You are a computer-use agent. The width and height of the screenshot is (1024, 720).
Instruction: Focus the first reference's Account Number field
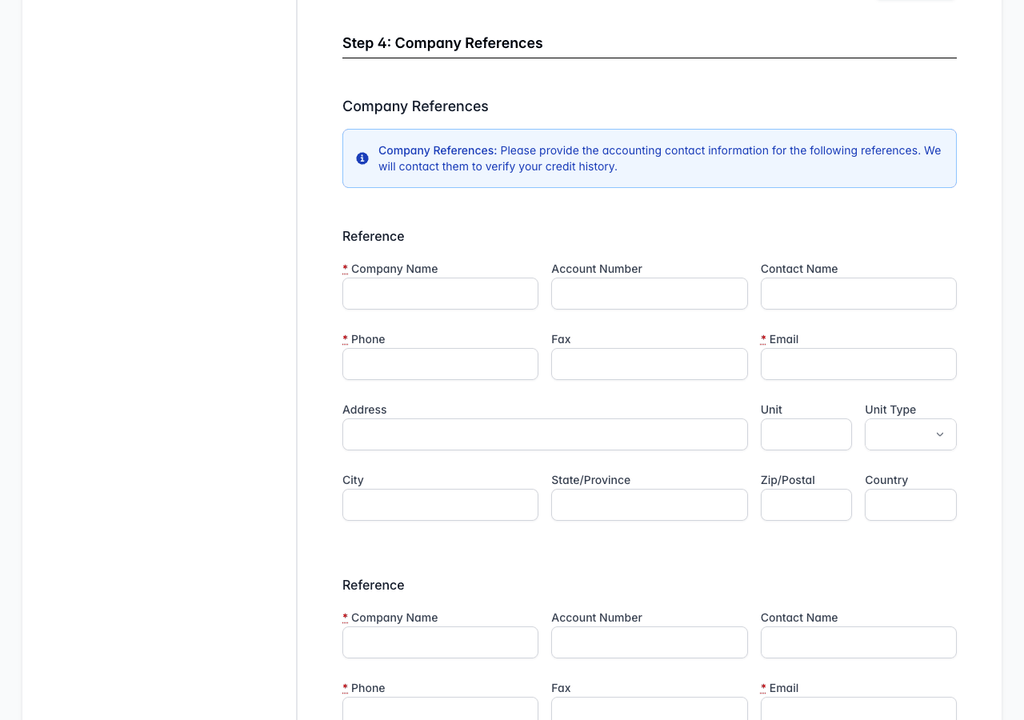click(649, 293)
